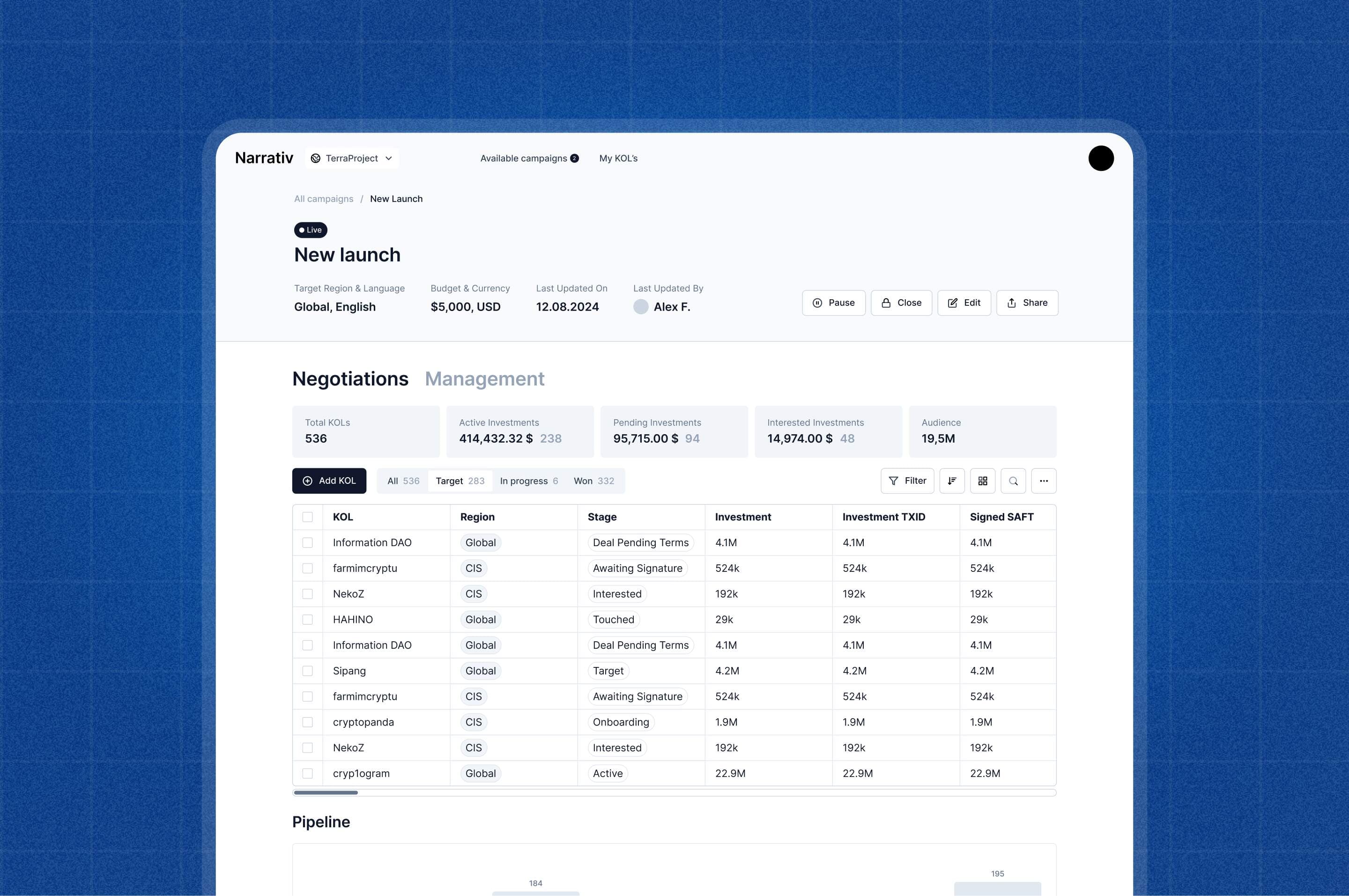
Task: Click the Available campaigns count badge
Action: (574, 158)
